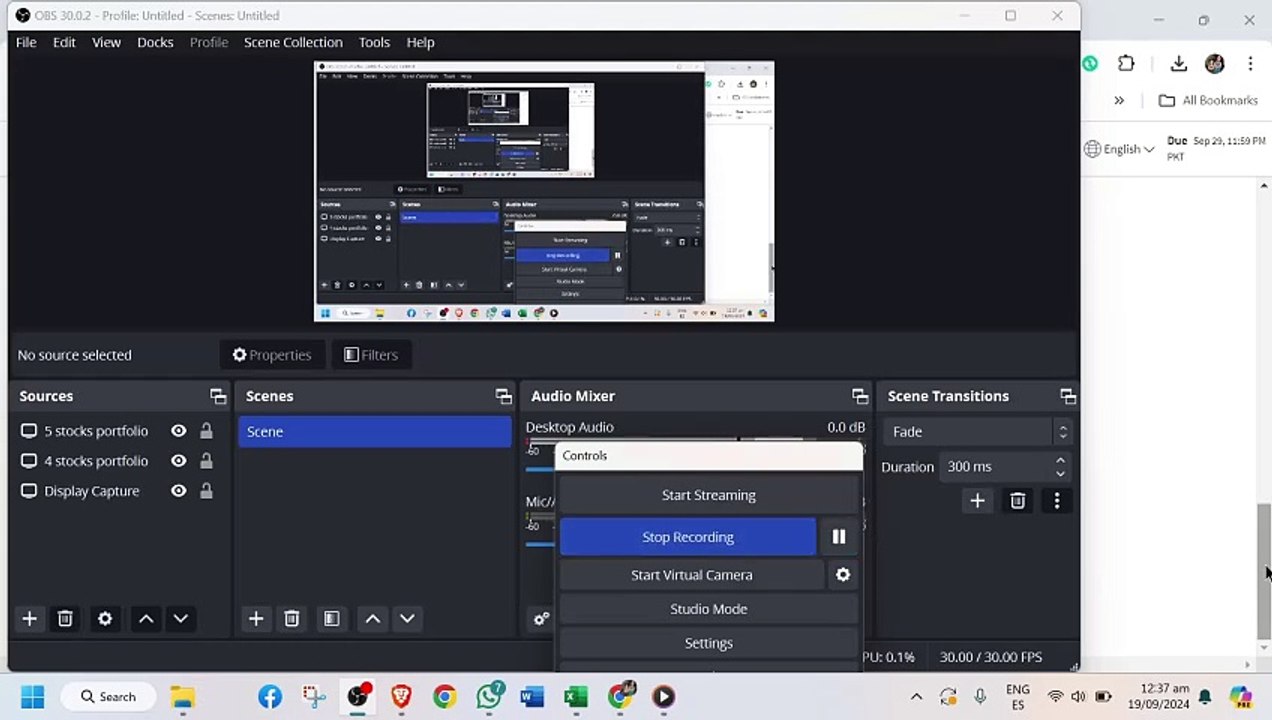The width and height of the screenshot is (1272, 720).
Task: Open the Tools menu
Action: 374,42
